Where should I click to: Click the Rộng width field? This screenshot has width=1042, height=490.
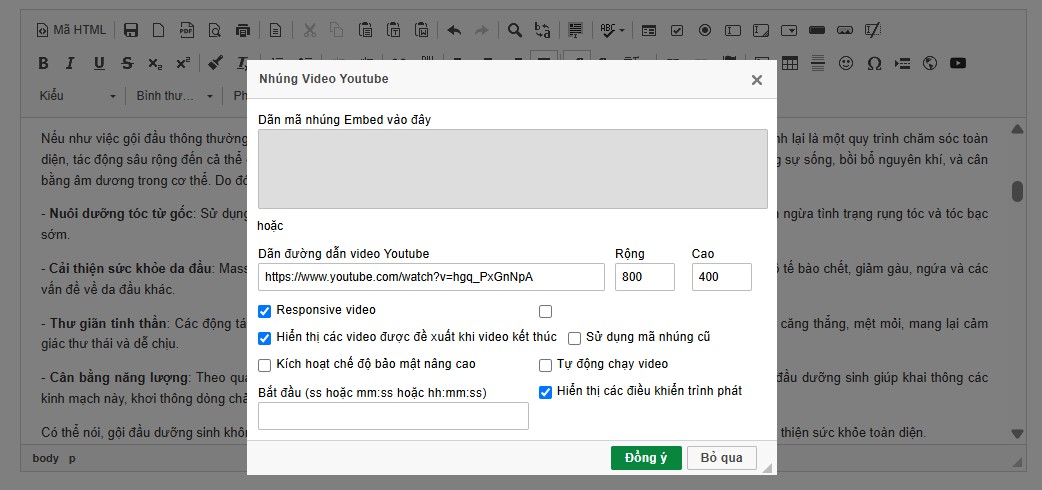click(x=645, y=277)
